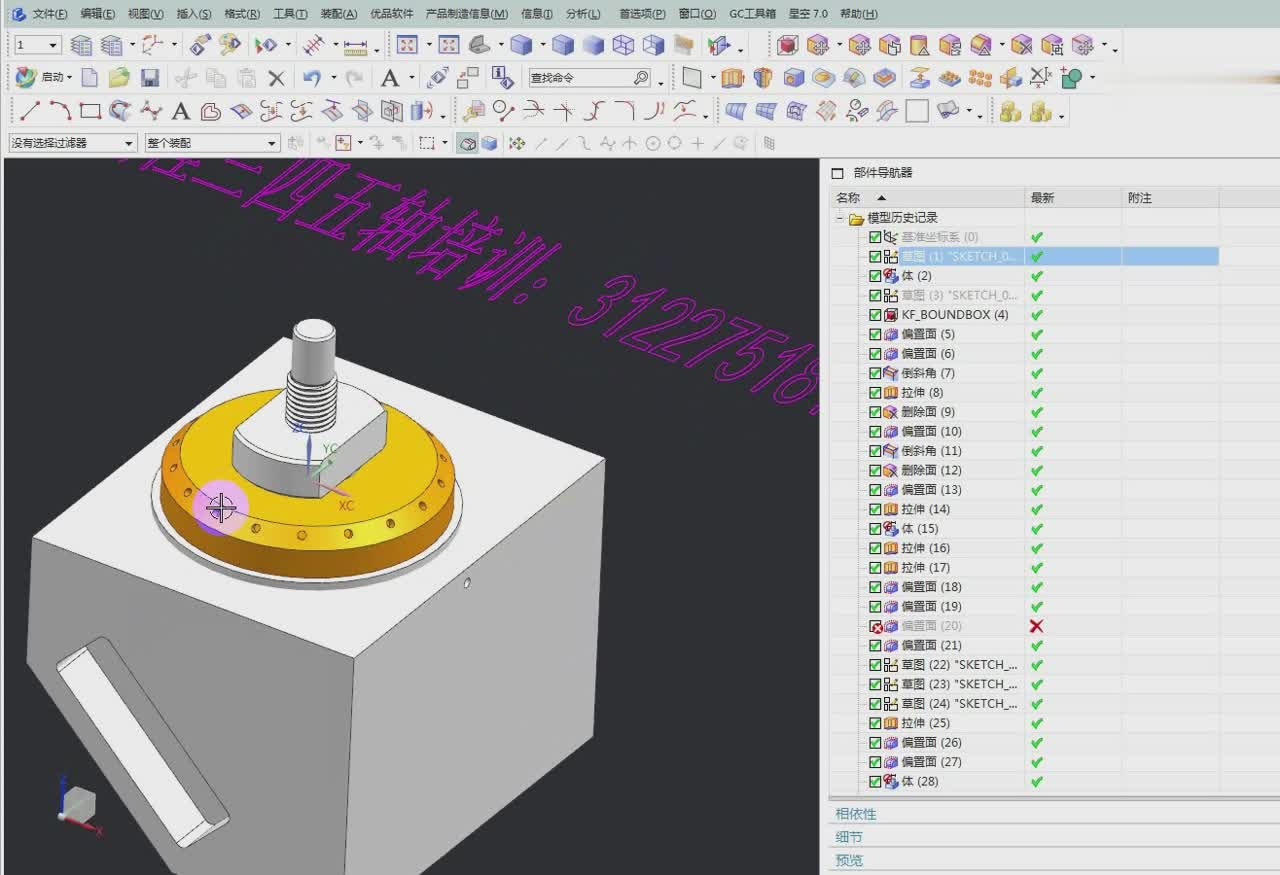Viewport: 1280px width, 875px height.
Task: Click the Paste clipboard icon
Action: [x=246, y=78]
